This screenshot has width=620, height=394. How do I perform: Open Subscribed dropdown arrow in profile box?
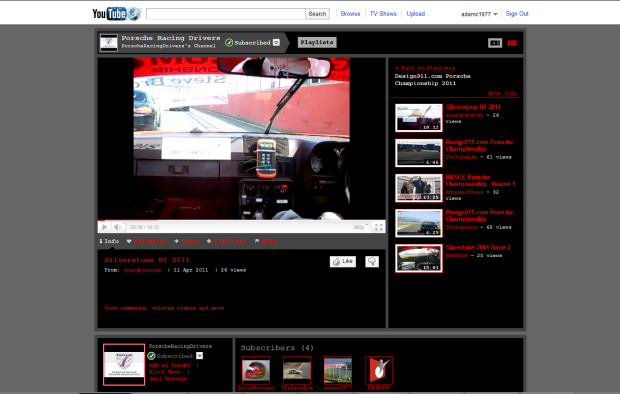[199, 356]
